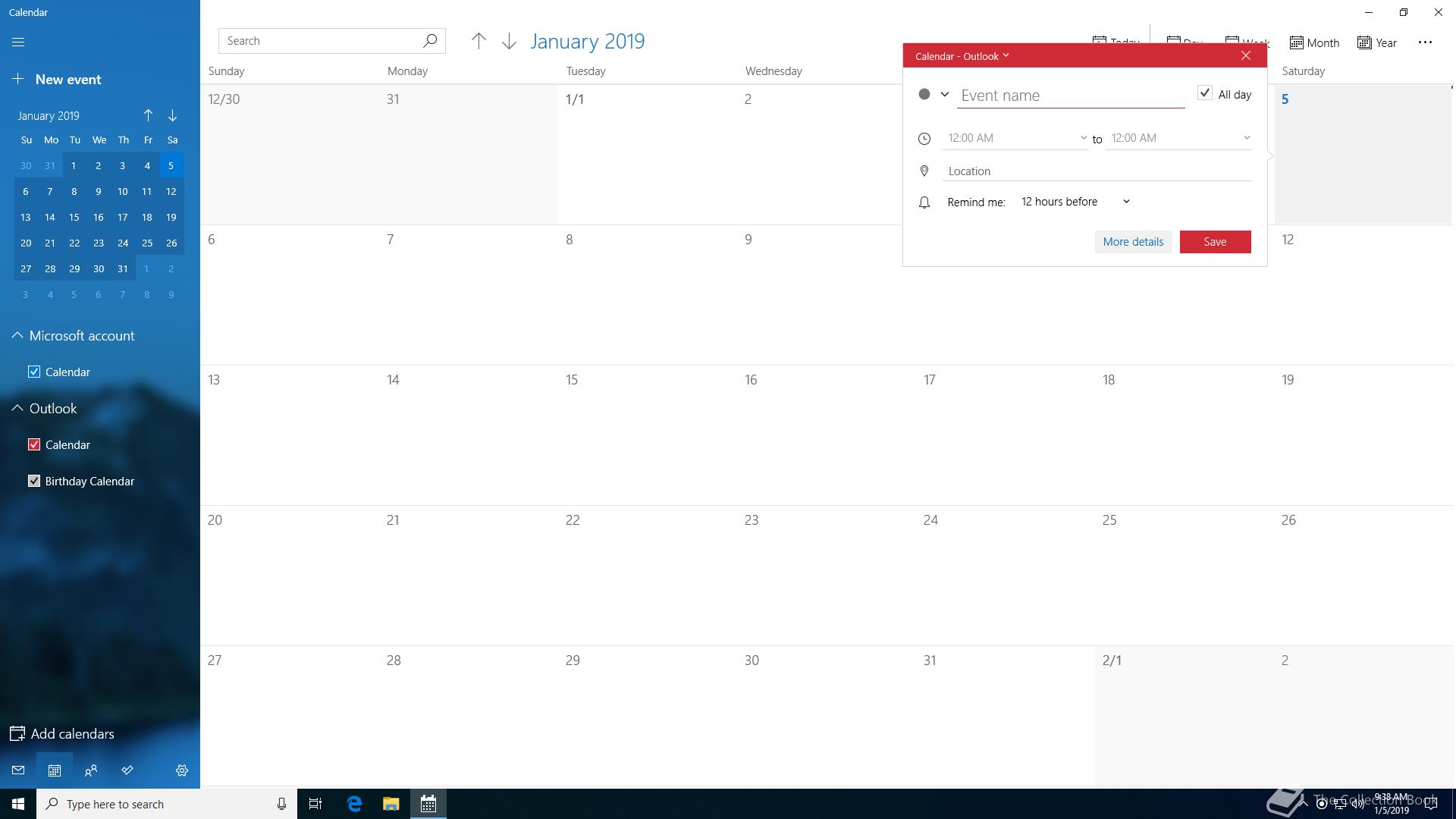Close the new event popup
This screenshot has width=1456, height=819.
(1245, 55)
